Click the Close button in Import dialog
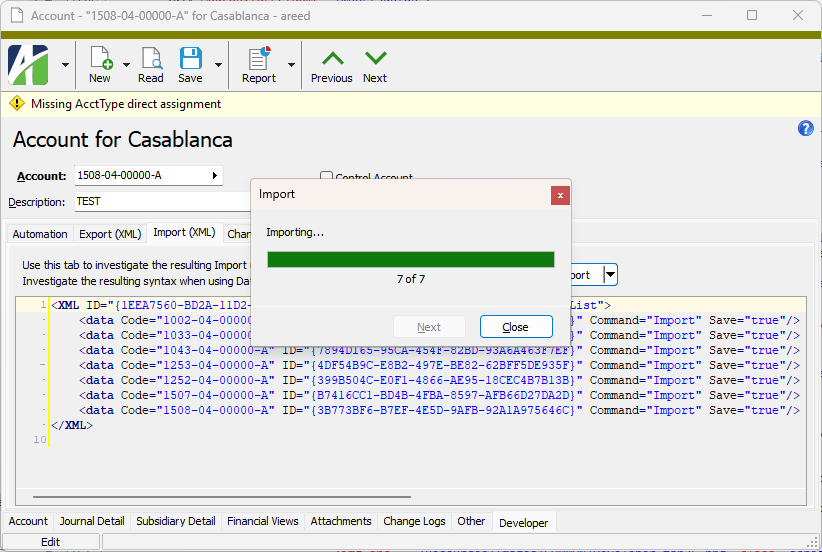 tap(516, 327)
